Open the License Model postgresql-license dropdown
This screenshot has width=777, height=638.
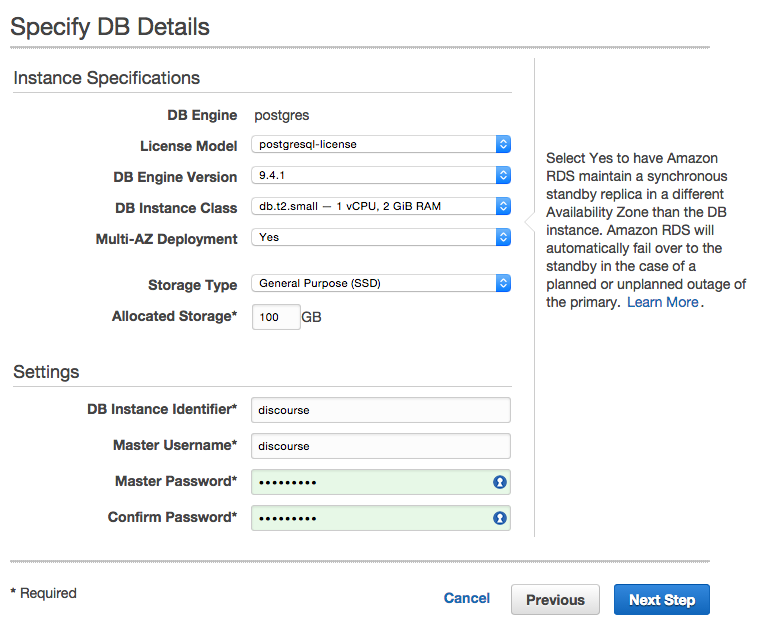pos(381,144)
